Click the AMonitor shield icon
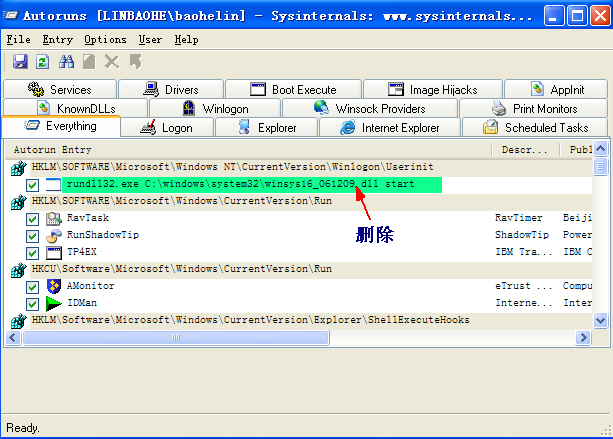The width and height of the screenshot is (613, 439). [54, 287]
